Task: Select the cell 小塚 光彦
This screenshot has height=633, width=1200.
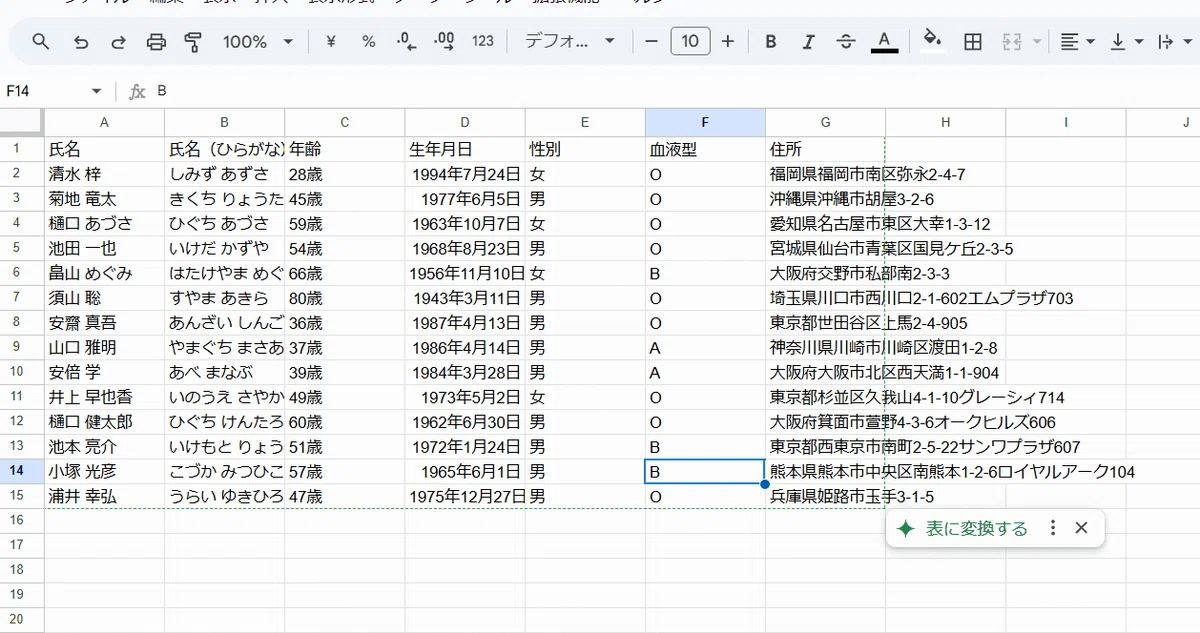Action: [x=104, y=472]
